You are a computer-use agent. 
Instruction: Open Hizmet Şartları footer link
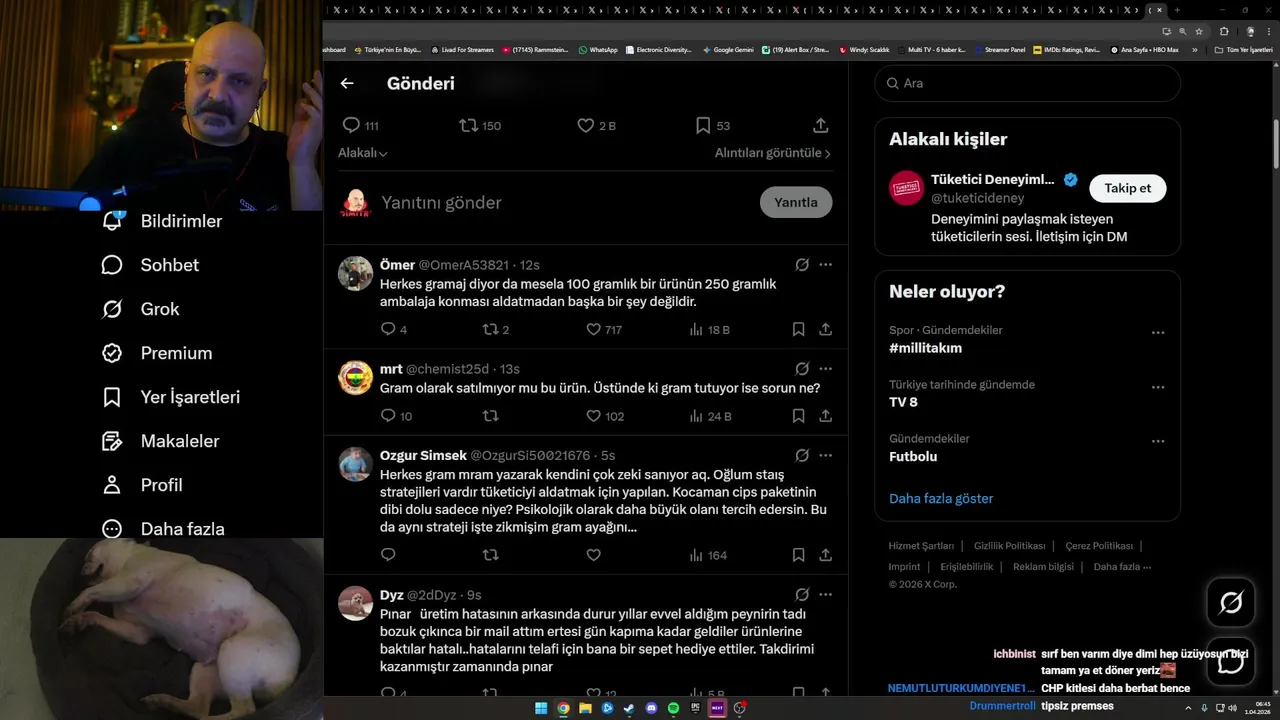[921, 546]
